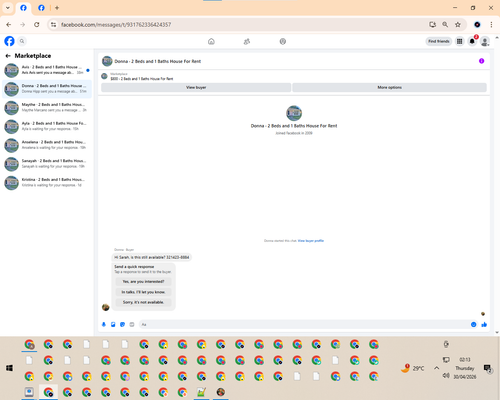Viewport: 500px width, 400px height.
Task: Attach a photo with the image icon
Action: [113, 325]
